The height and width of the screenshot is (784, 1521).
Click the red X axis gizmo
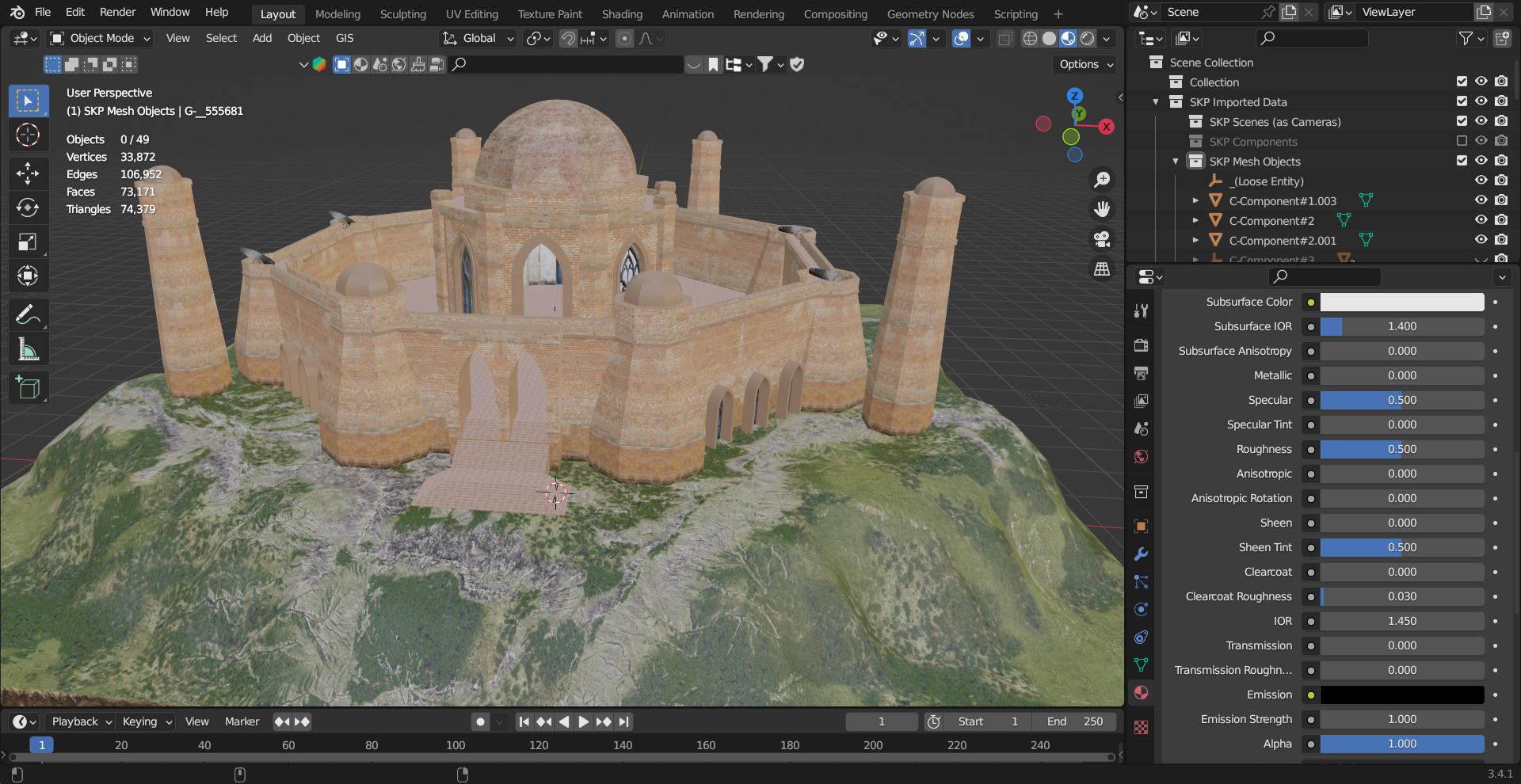pyautogui.click(x=1106, y=127)
